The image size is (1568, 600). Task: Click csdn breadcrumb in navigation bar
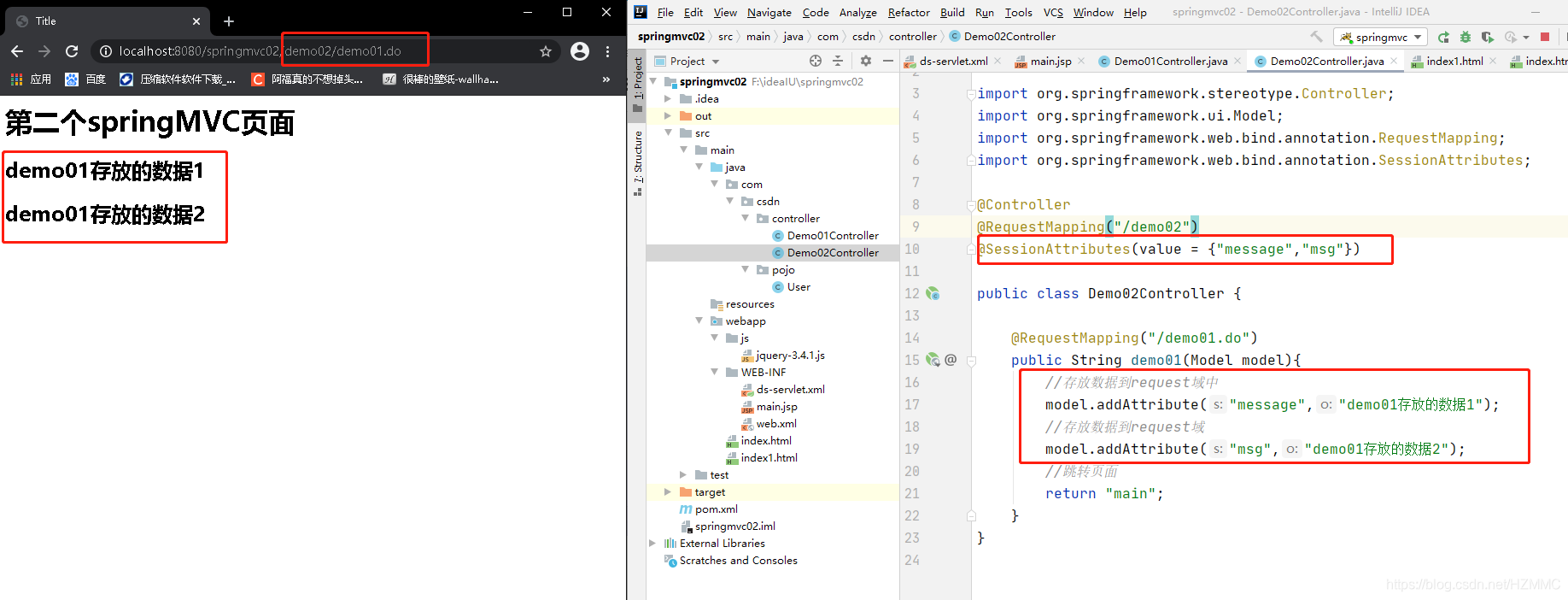click(x=863, y=37)
